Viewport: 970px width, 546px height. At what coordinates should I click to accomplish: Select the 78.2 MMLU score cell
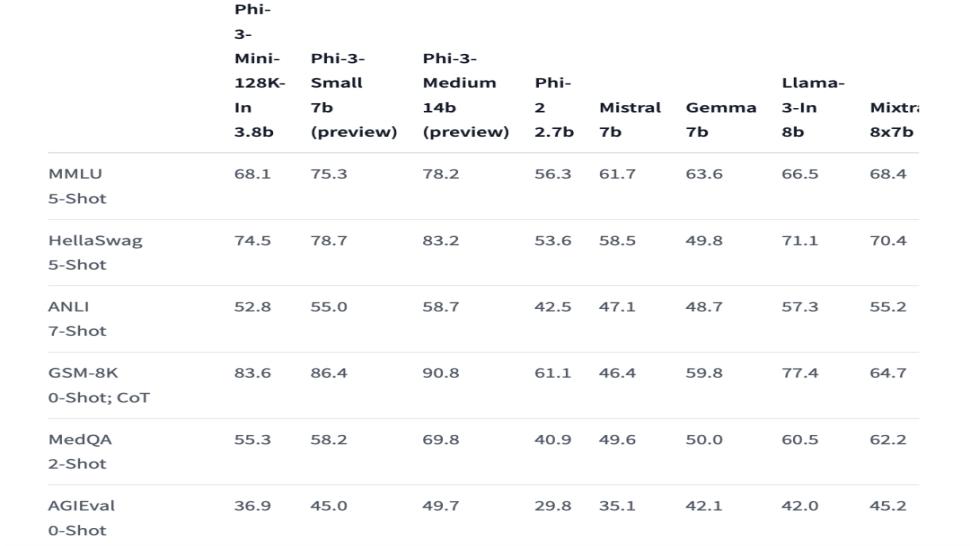pos(441,174)
